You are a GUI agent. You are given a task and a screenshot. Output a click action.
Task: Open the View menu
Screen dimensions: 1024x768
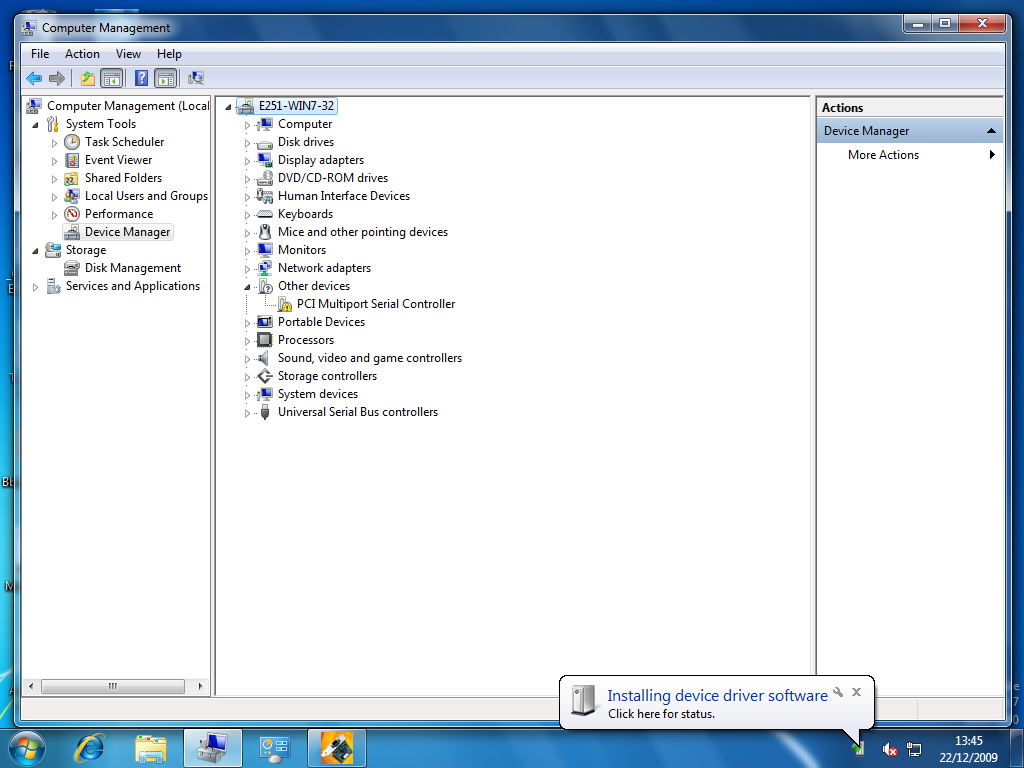pyautogui.click(x=128, y=53)
